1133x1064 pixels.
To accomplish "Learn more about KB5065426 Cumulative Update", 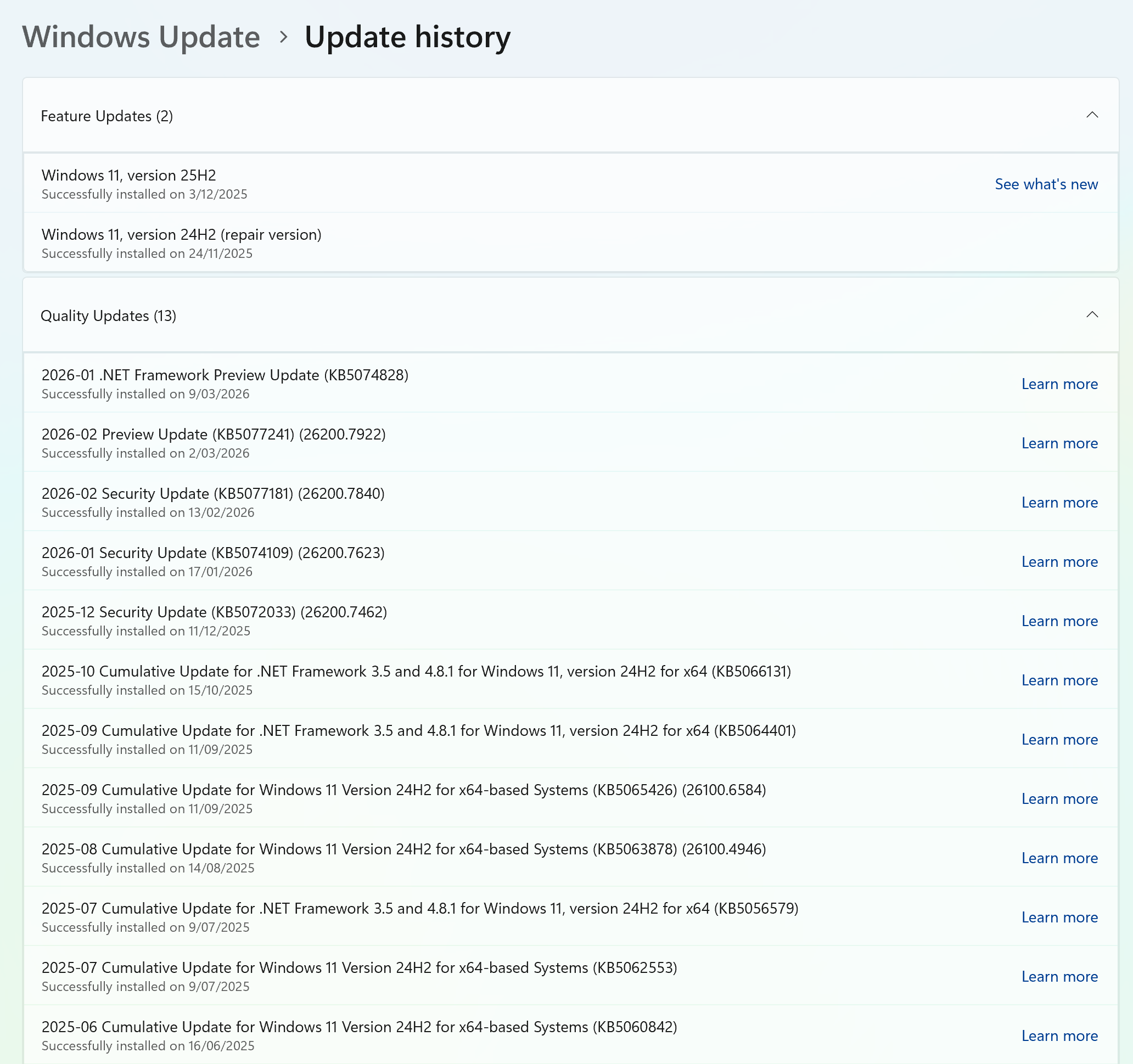I will (1059, 798).
